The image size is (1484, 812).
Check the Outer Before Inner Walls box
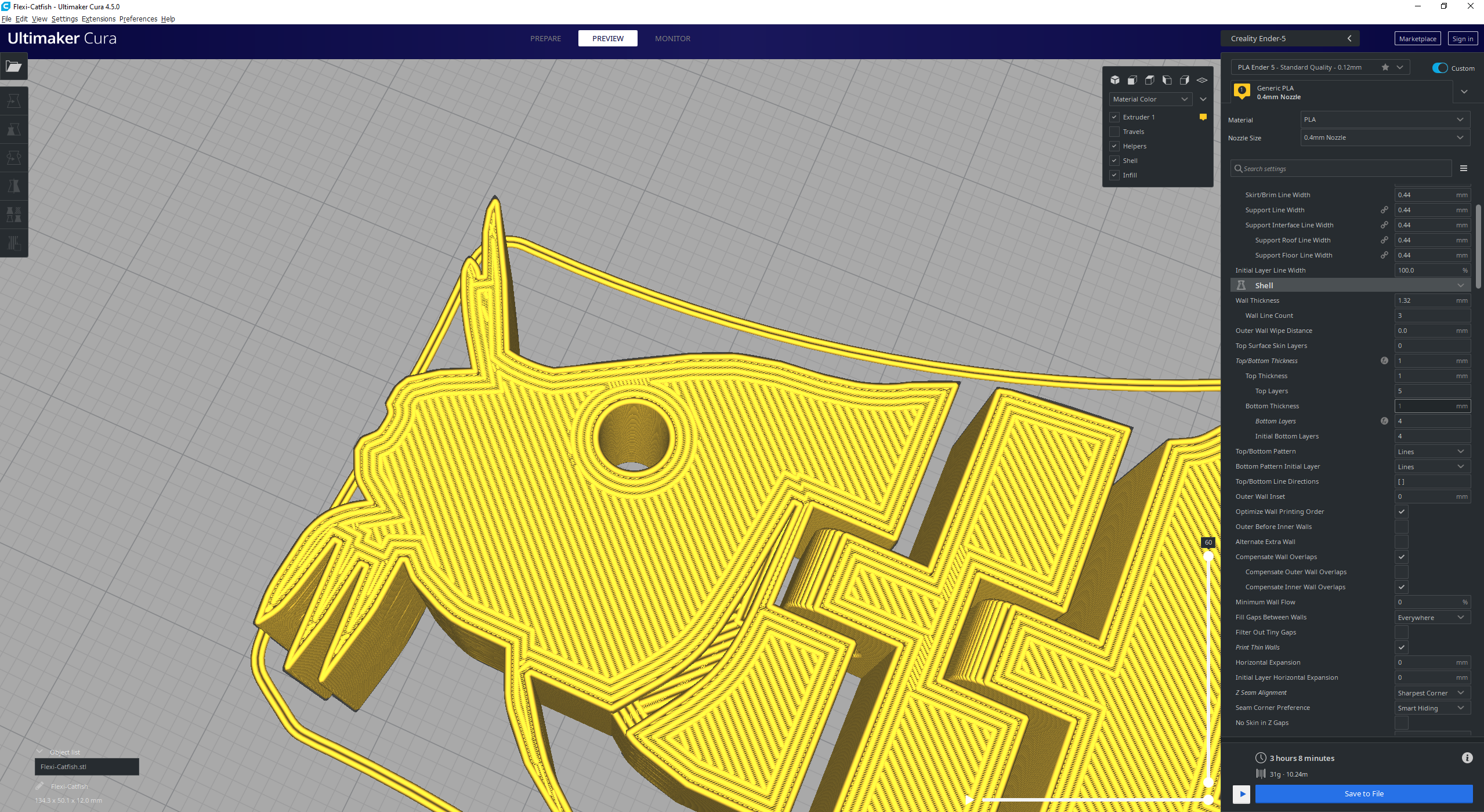(x=1401, y=527)
